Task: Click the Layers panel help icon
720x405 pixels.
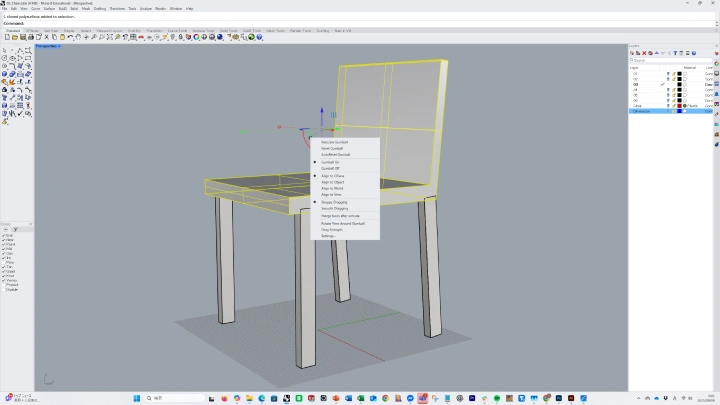Action: tap(694, 53)
